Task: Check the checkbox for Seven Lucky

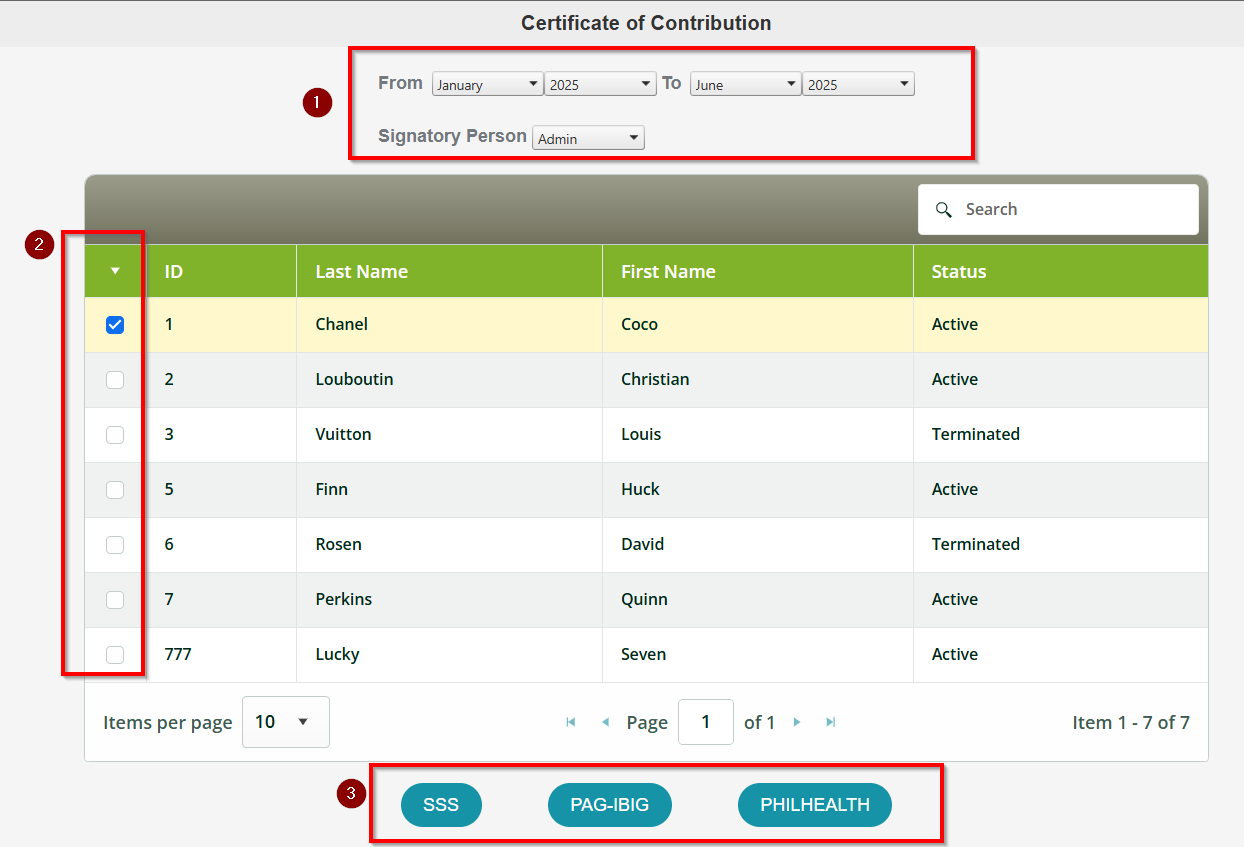Action: tap(115, 654)
